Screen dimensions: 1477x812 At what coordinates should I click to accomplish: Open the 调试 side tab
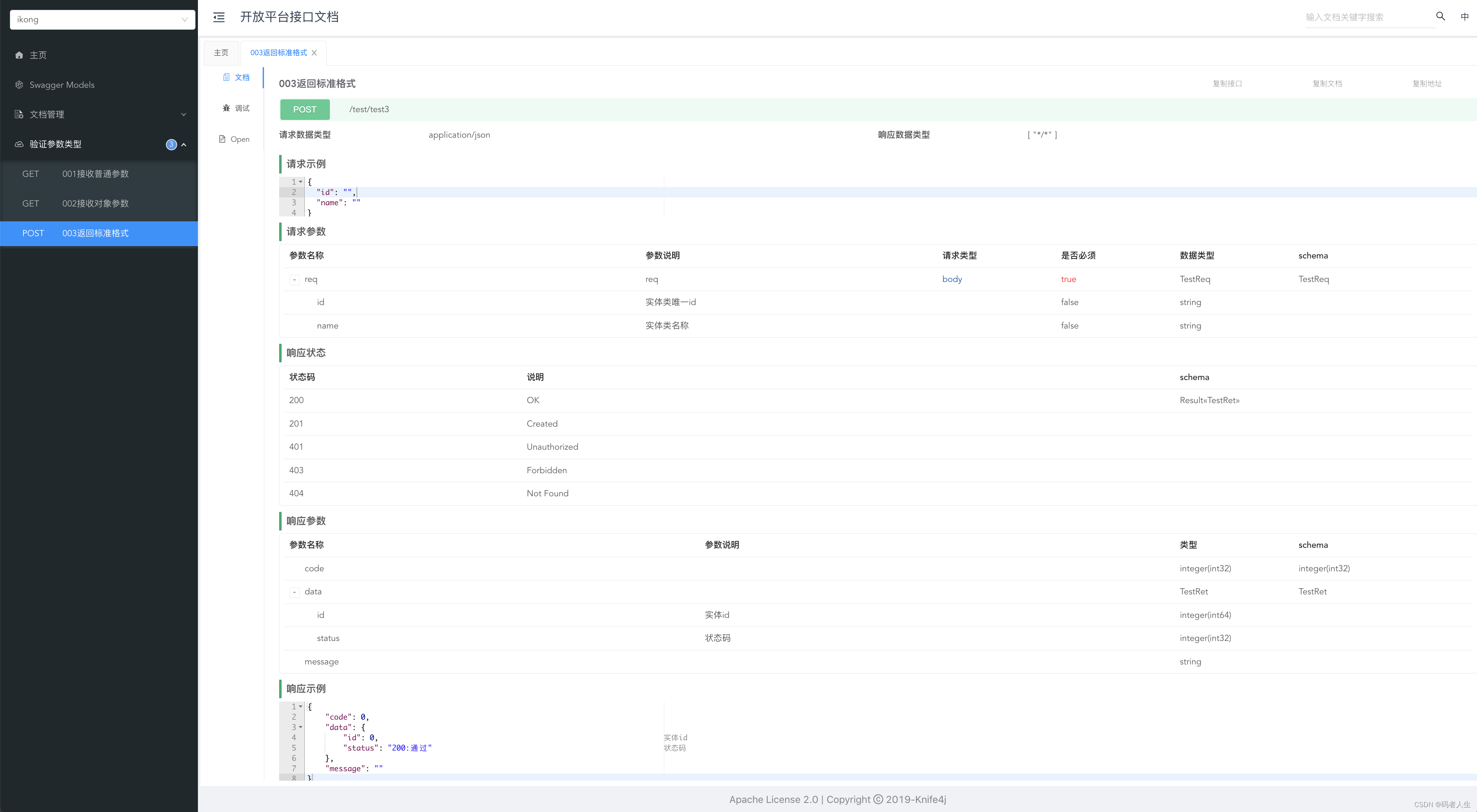(x=236, y=108)
